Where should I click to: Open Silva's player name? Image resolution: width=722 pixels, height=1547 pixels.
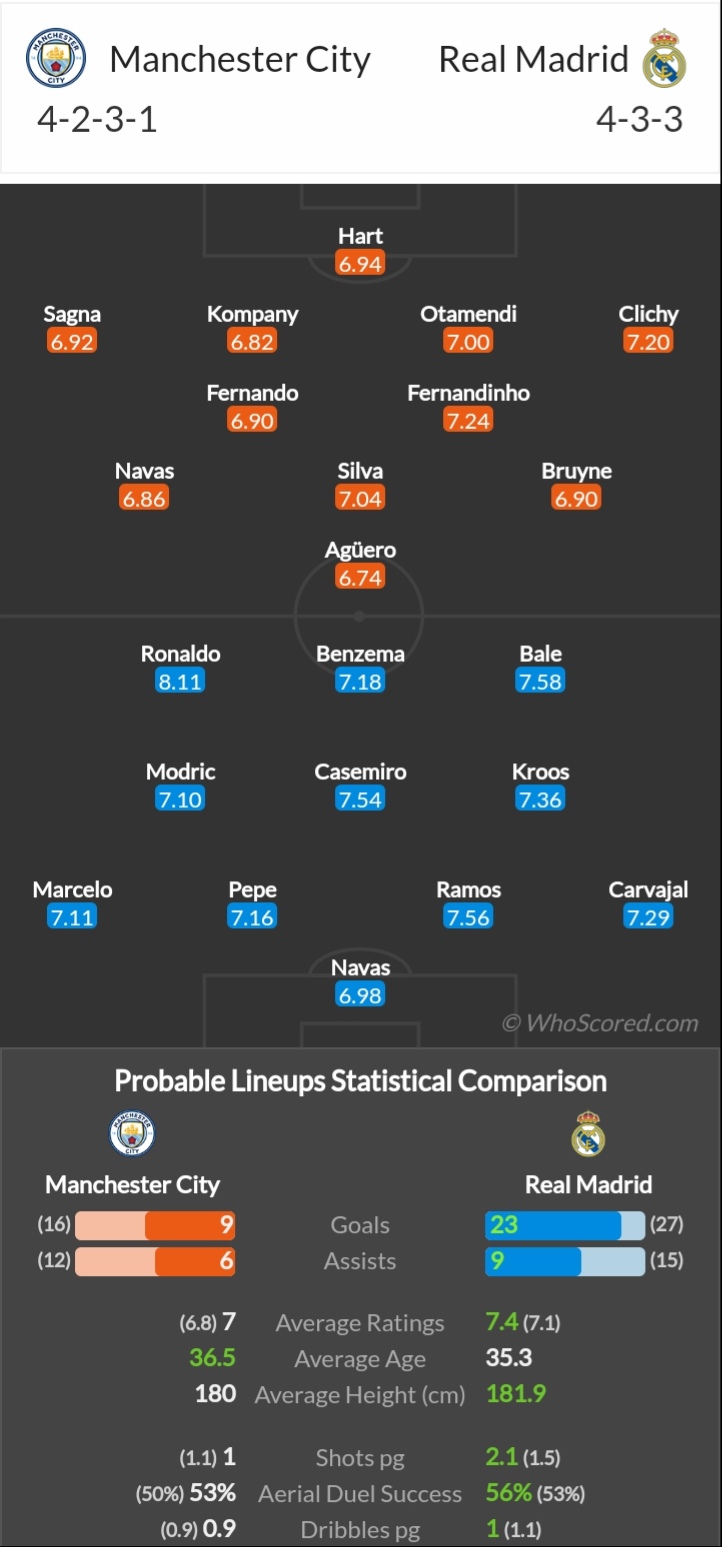[360, 471]
